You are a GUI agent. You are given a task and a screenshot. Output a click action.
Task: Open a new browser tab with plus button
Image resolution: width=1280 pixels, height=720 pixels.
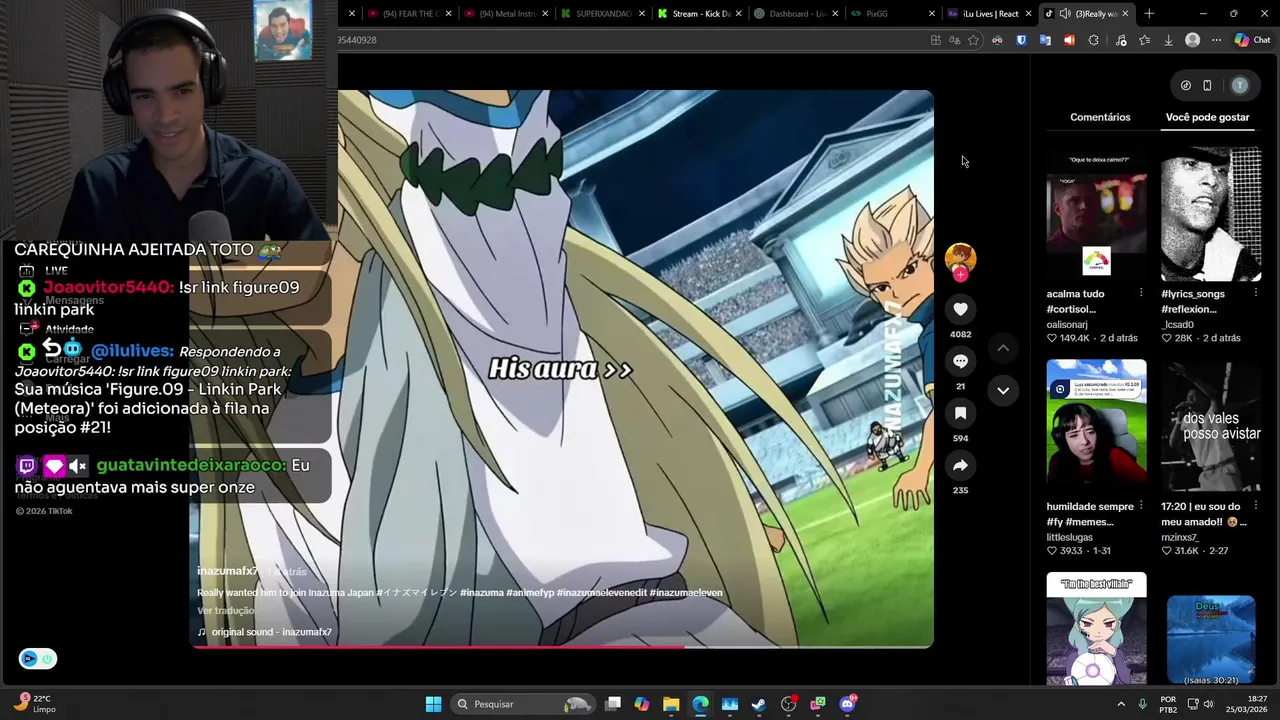(x=1149, y=14)
